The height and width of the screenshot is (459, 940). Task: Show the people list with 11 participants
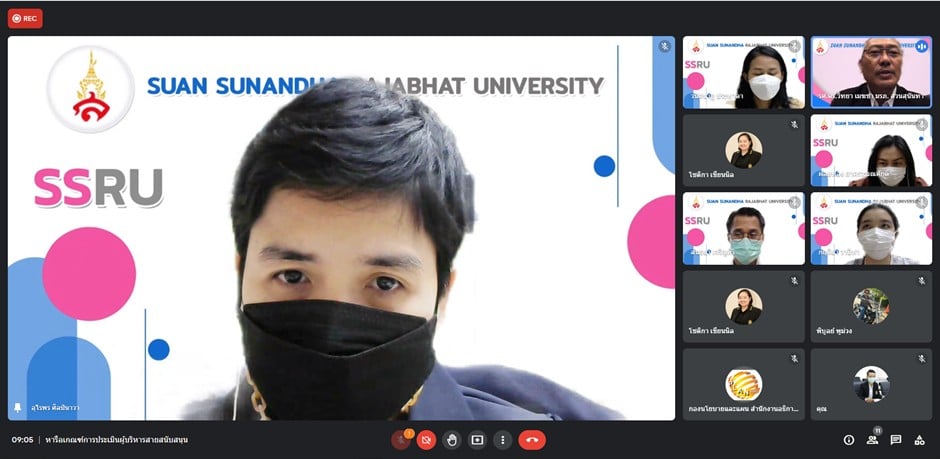point(873,440)
